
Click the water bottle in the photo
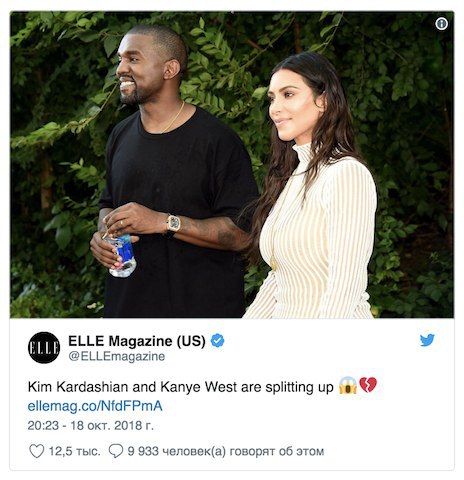click(x=122, y=256)
